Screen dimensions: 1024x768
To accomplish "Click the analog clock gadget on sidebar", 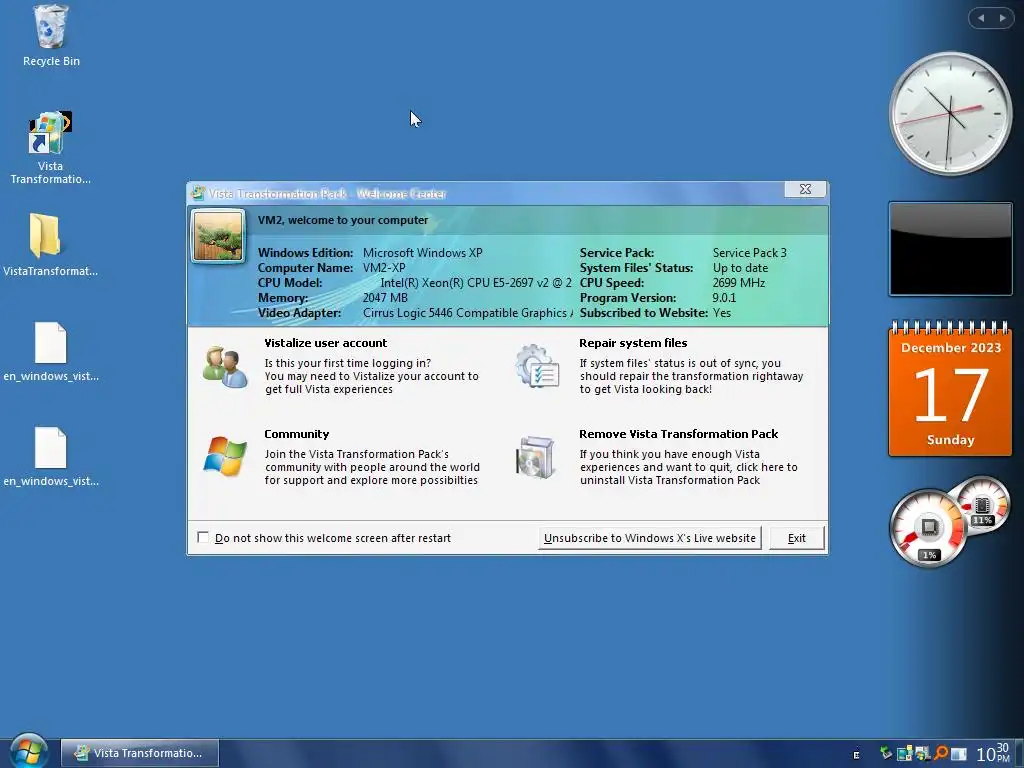I will [950, 114].
